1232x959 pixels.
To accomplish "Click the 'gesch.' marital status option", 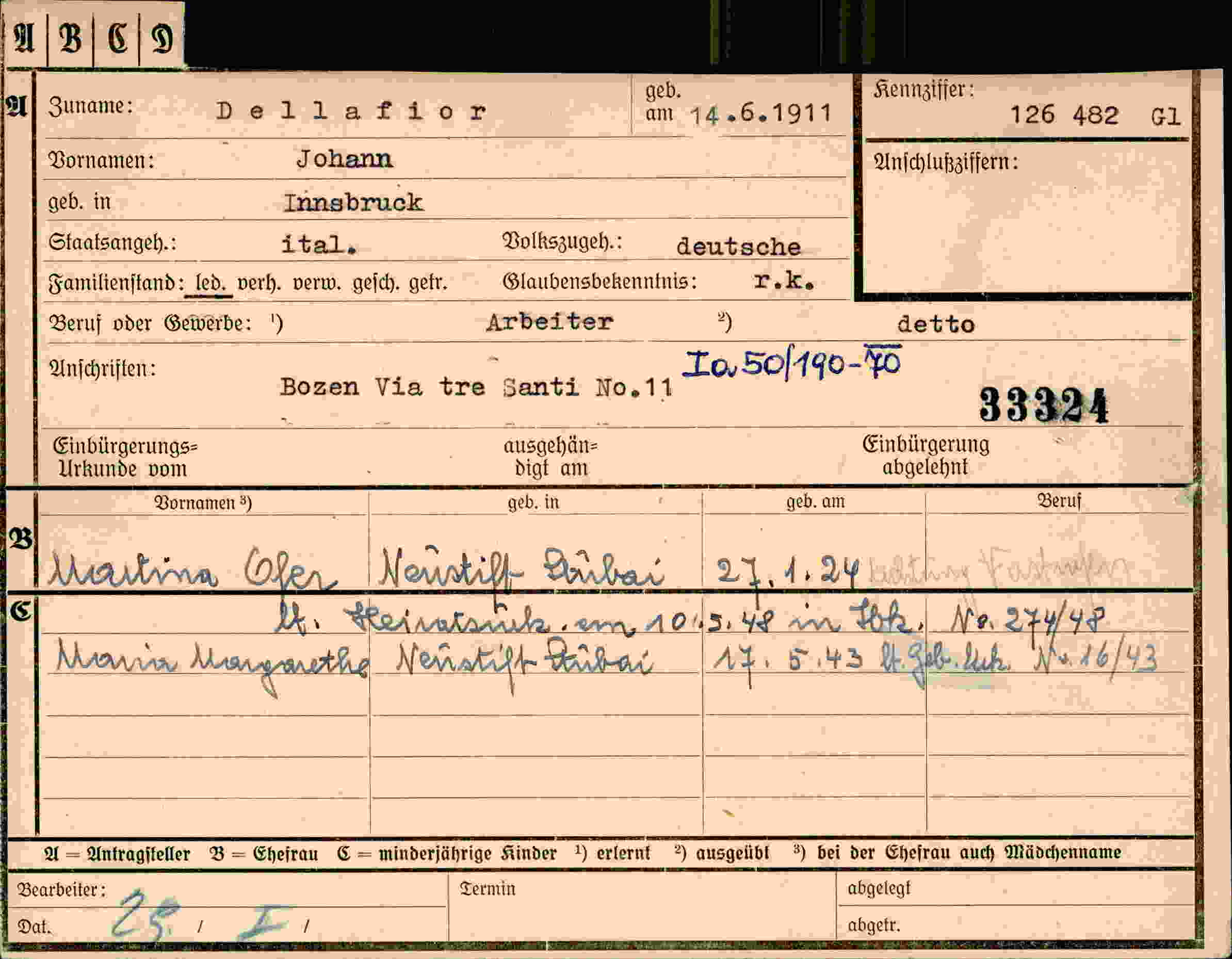I will pyautogui.click(x=376, y=282).
